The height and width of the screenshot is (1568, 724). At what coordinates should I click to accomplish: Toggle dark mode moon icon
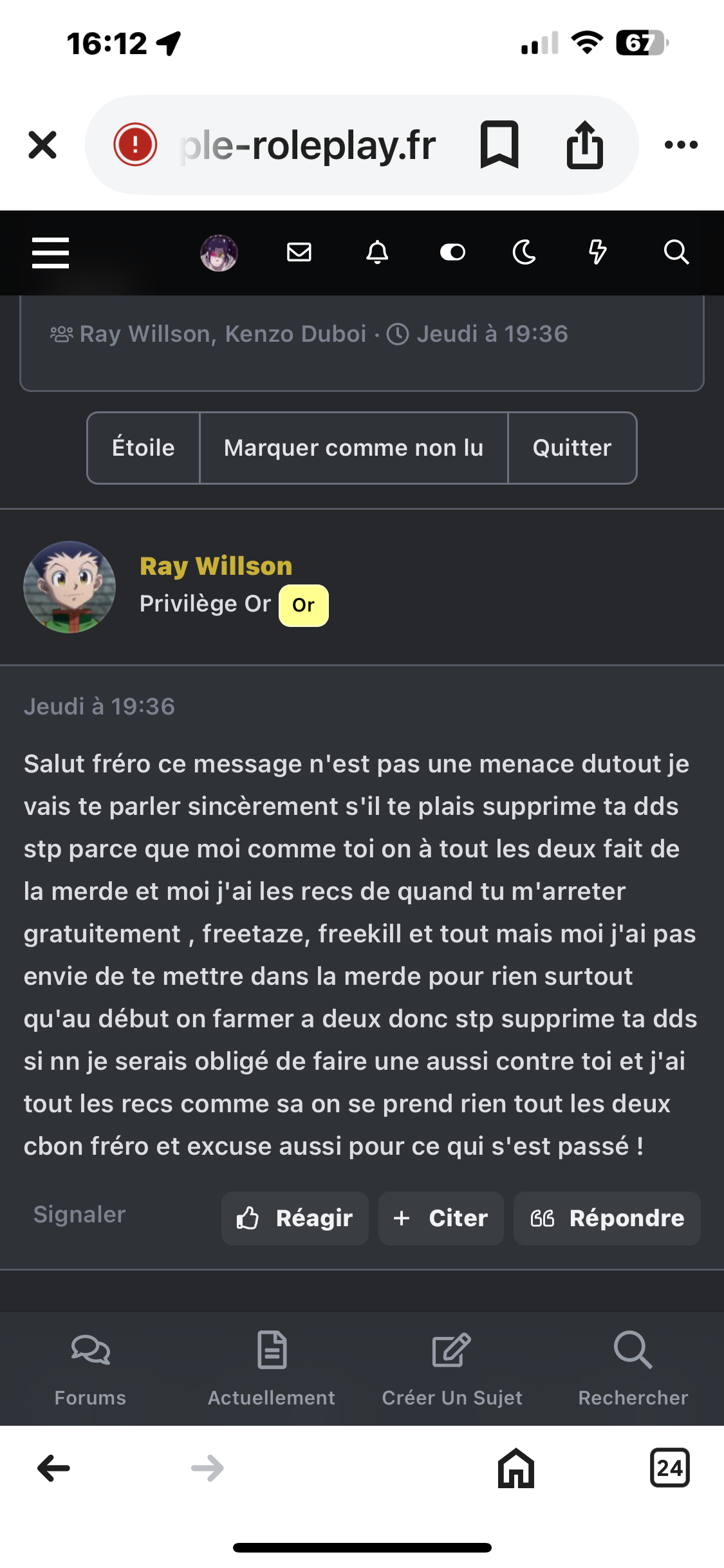point(524,252)
